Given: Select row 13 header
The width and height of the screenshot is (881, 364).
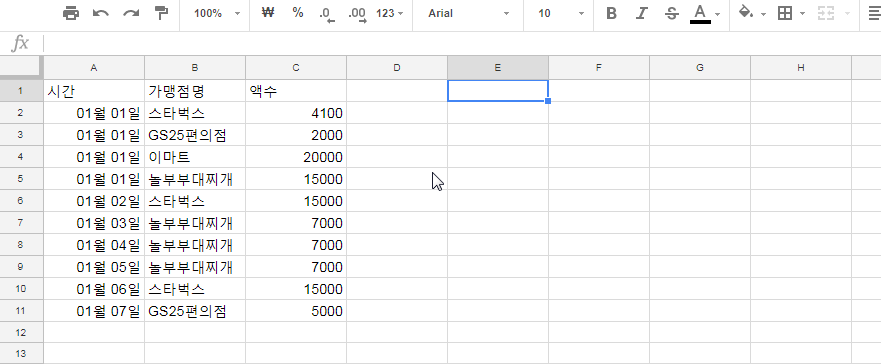Looking at the screenshot, I should (21, 354).
